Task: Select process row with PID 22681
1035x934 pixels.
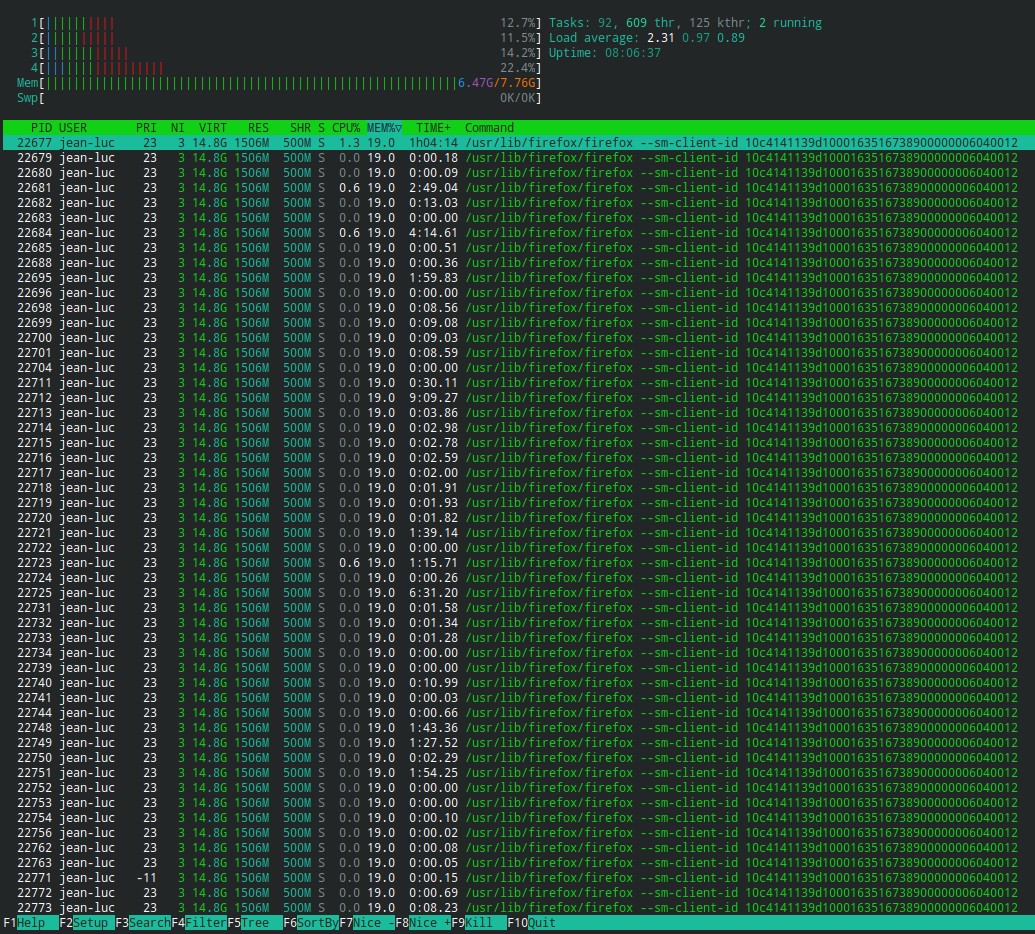Action: click(x=518, y=187)
